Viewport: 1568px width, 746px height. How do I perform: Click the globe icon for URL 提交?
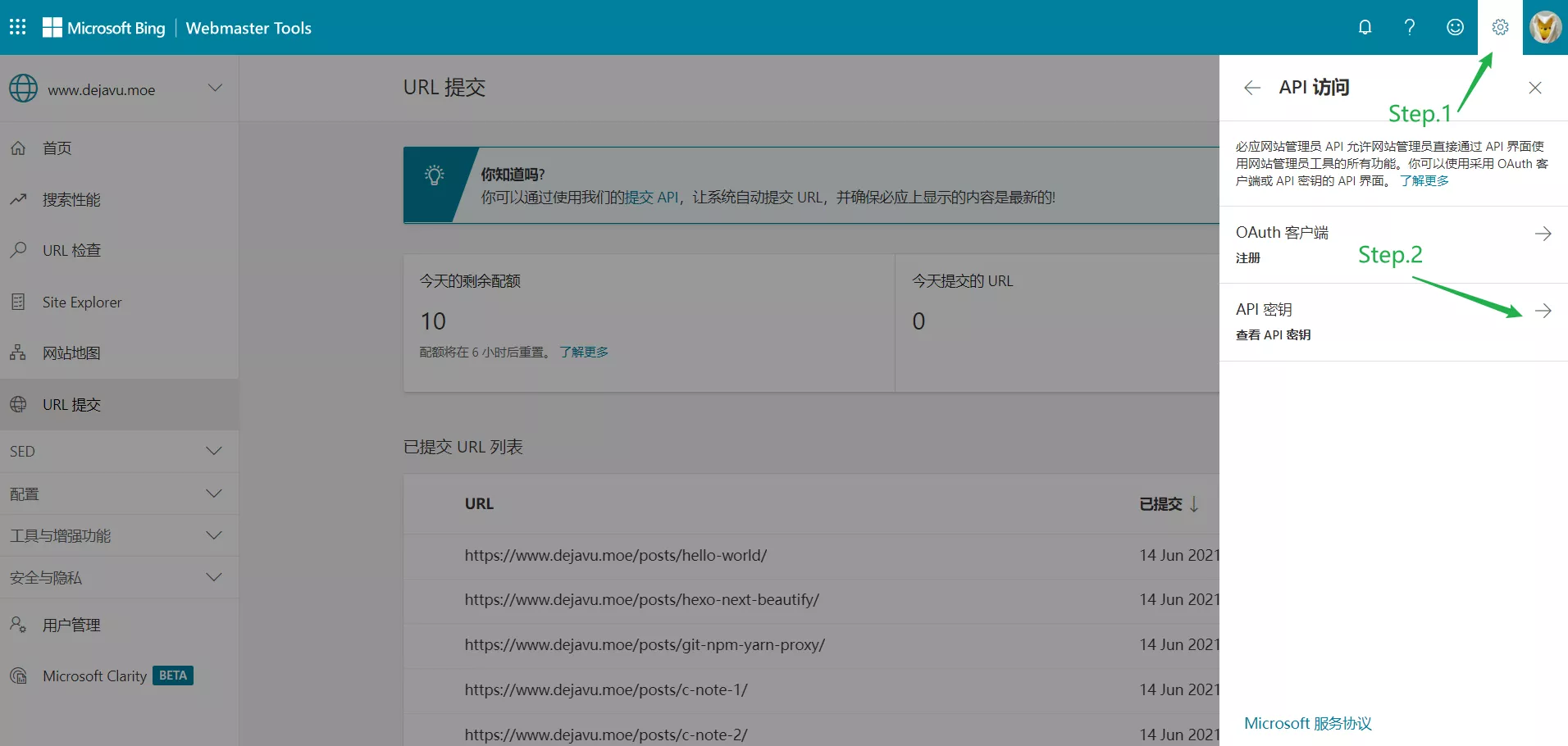click(18, 404)
